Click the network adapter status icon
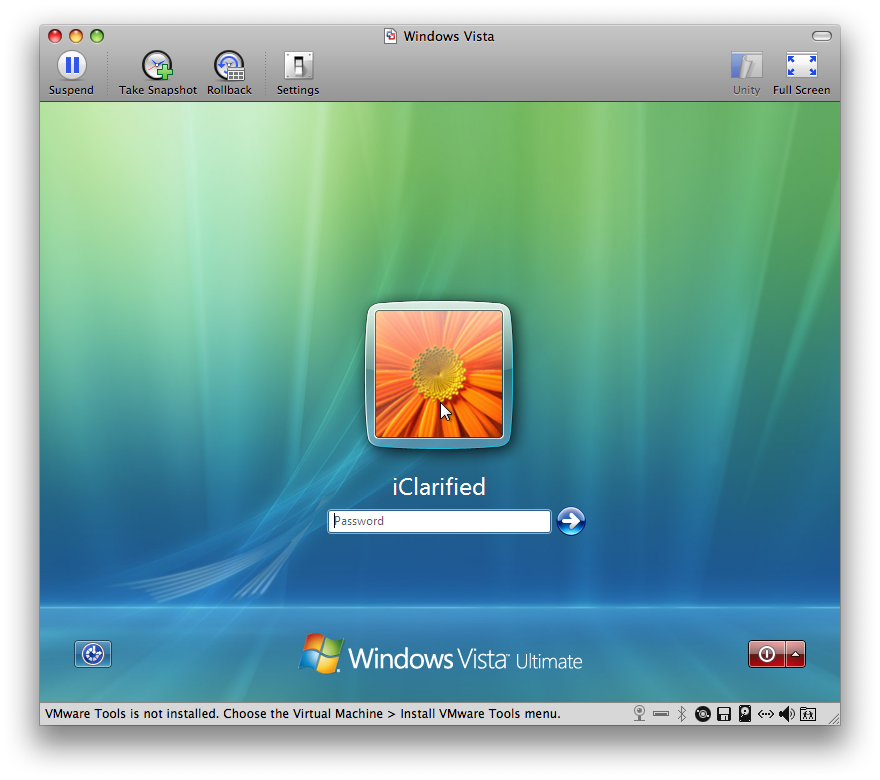Viewport: 880px width, 780px height. pos(766,714)
